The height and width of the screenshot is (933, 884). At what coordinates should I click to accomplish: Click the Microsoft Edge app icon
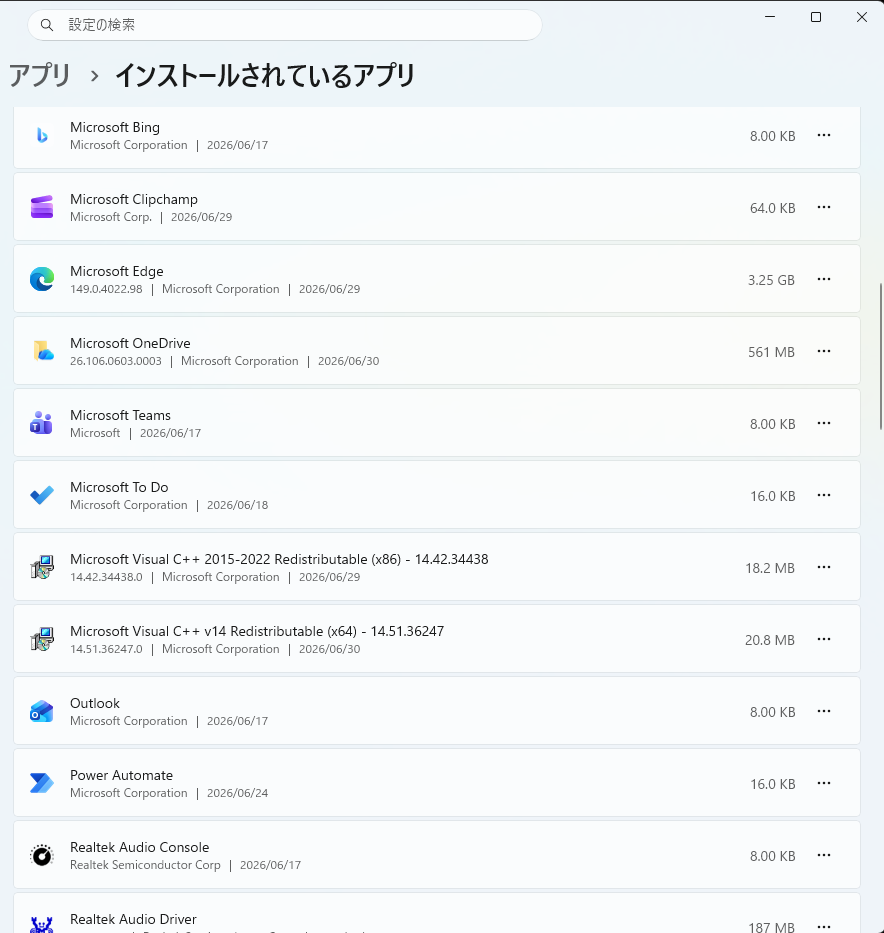(x=42, y=279)
